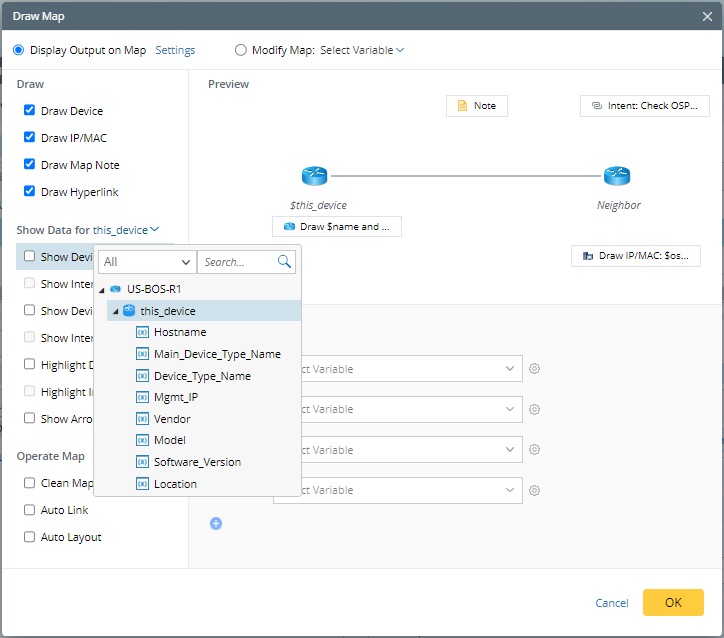Uncheck the Draw Device checkbox
Screen dimensions: 724x638
[x=30, y=111]
